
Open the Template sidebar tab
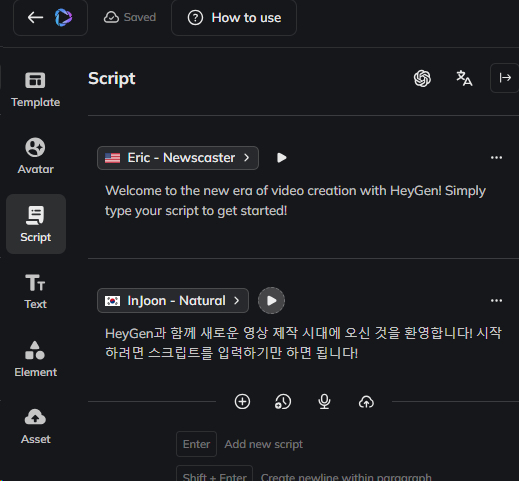36,90
